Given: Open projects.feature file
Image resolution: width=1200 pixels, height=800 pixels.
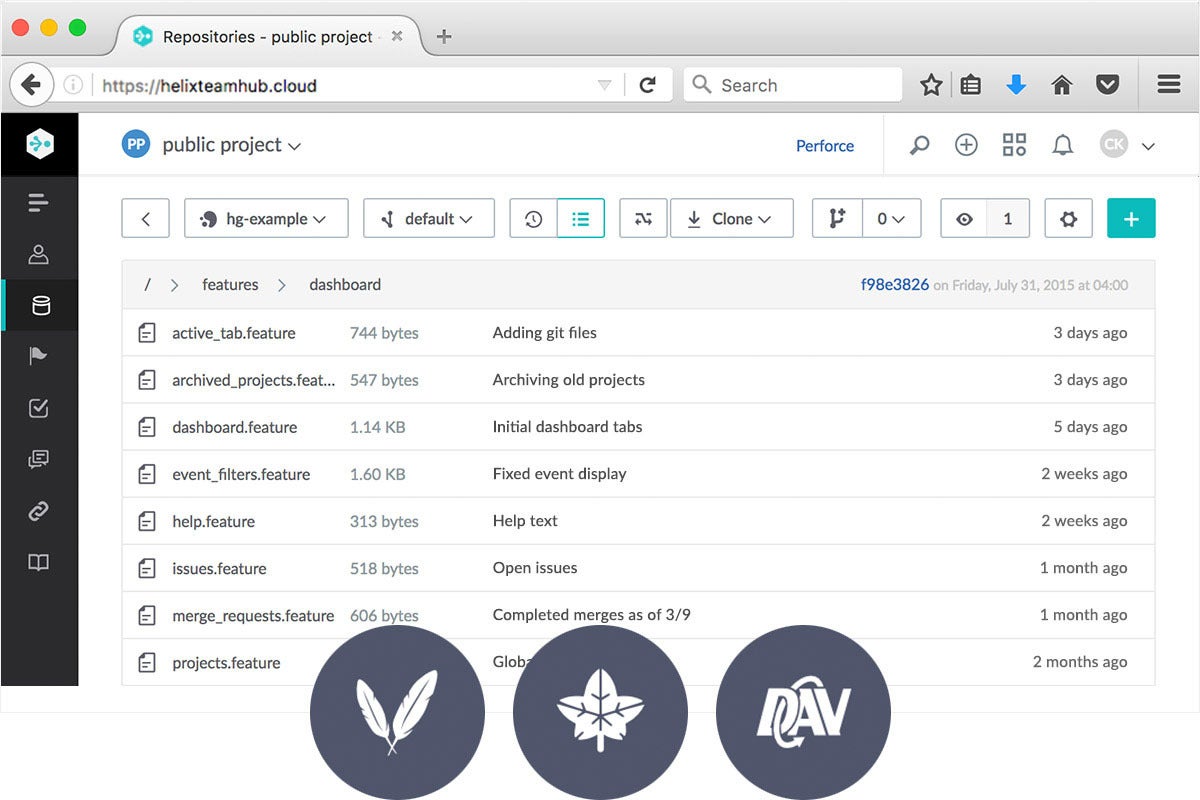Looking at the screenshot, I should pyautogui.click(x=226, y=662).
